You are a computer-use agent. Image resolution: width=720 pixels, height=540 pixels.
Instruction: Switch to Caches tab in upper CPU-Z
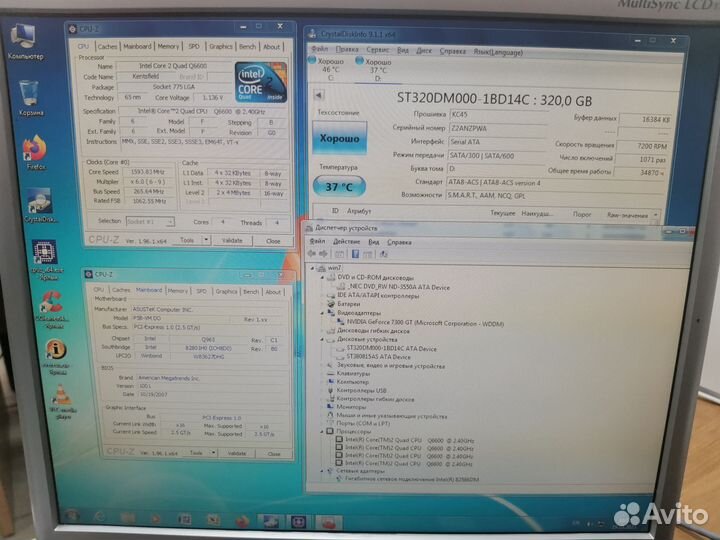pyautogui.click(x=107, y=46)
